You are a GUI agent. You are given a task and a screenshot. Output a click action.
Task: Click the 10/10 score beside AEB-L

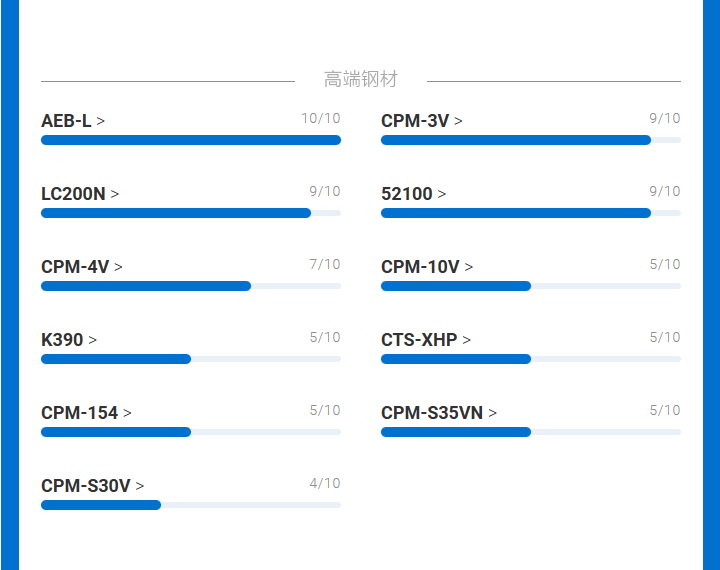(321, 119)
